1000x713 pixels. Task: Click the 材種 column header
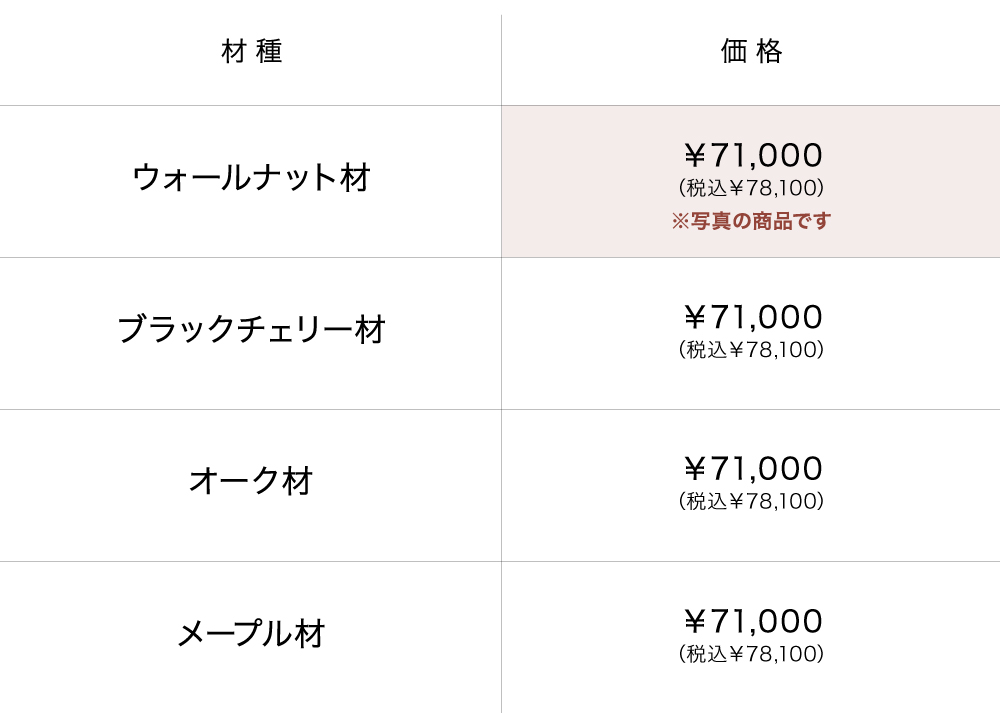tap(251, 52)
